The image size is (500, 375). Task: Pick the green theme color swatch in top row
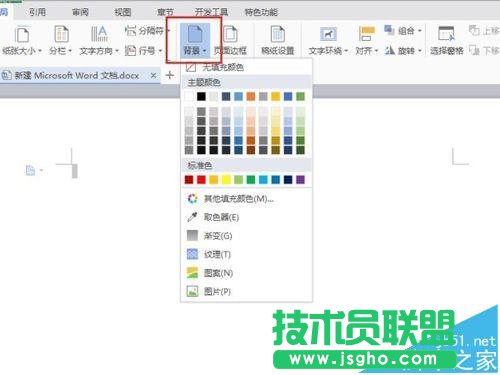tap(300, 97)
